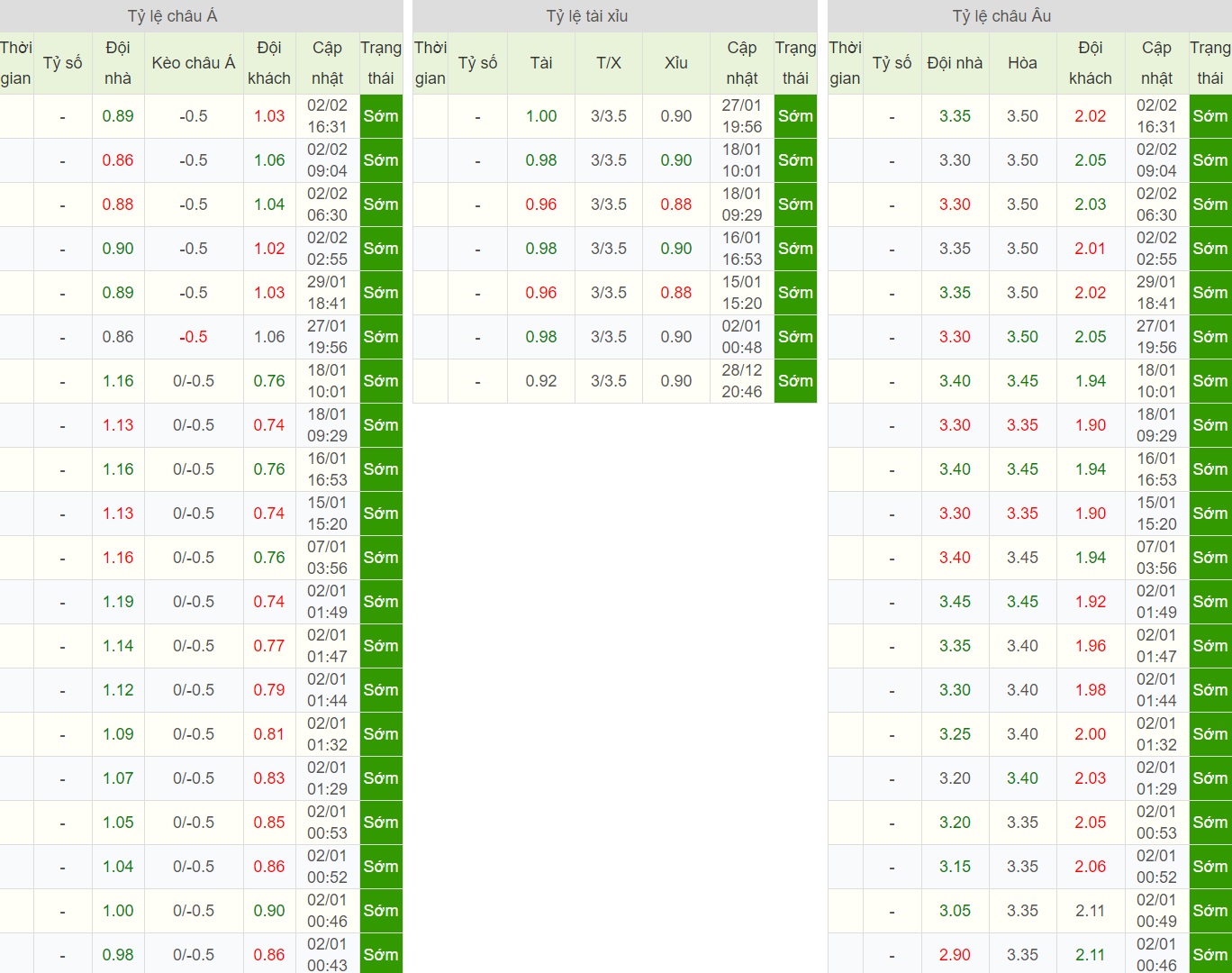Image resolution: width=1232 pixels, height=973 pixels.
Task: Click home odds 0.98 in châu Á table
Action: (118, 955)
